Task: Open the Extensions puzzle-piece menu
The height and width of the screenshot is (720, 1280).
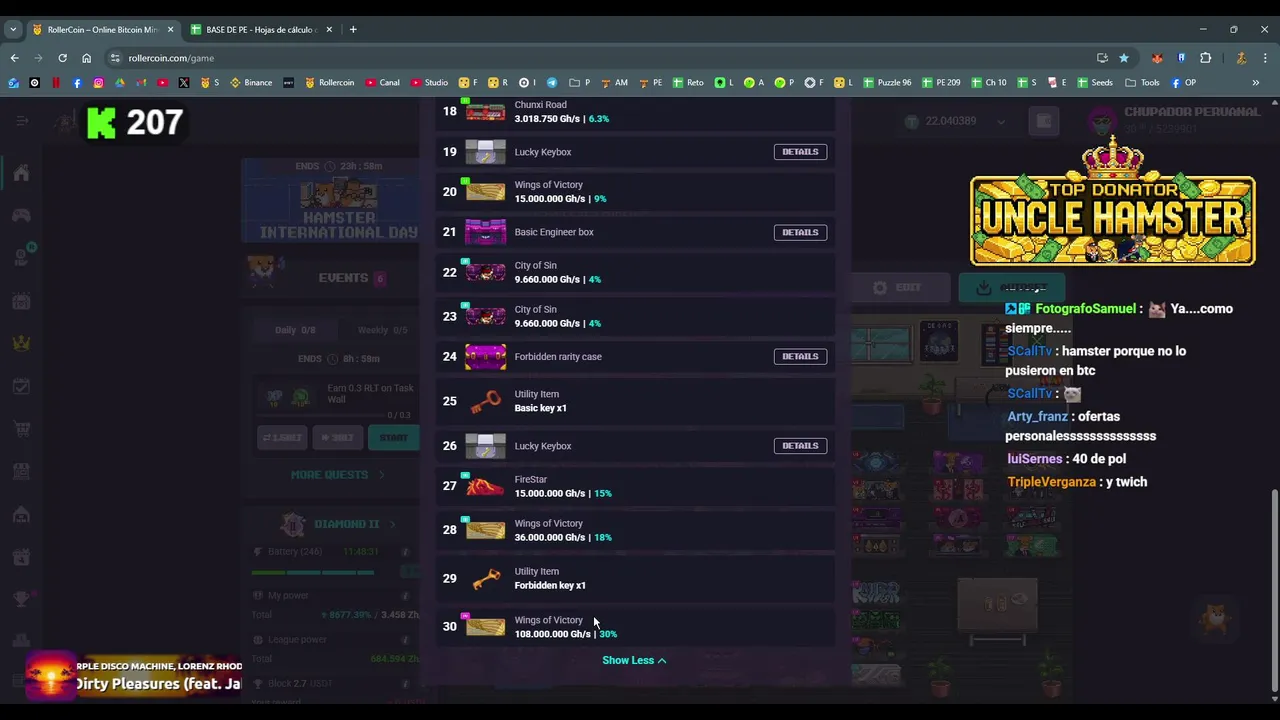Action: click(1205, 58)
